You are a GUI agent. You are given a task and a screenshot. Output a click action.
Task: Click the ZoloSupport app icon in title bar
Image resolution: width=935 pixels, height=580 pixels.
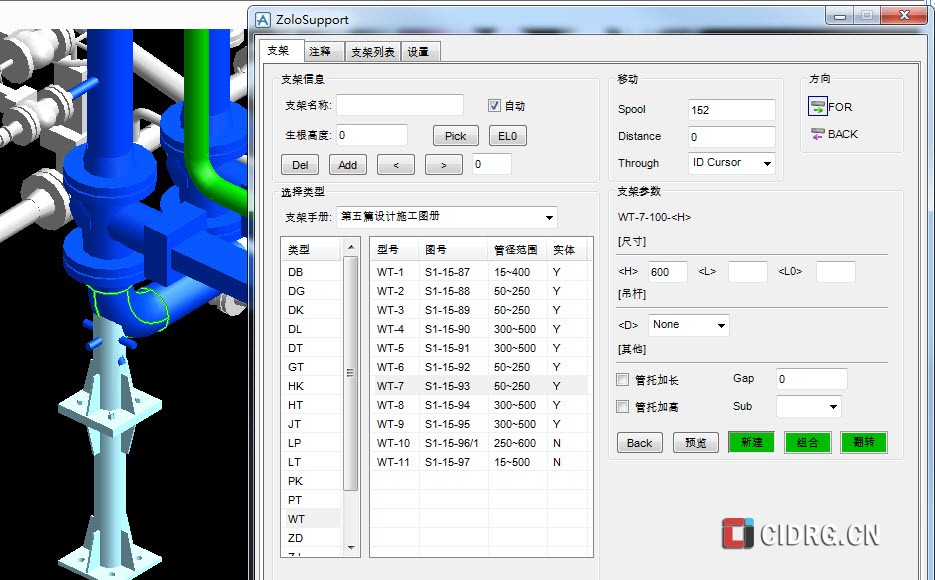[263, 19]
